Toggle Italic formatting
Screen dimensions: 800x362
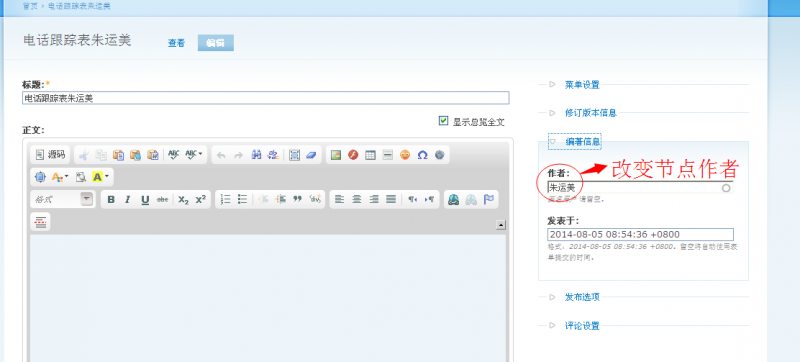[x=128, y=200]
